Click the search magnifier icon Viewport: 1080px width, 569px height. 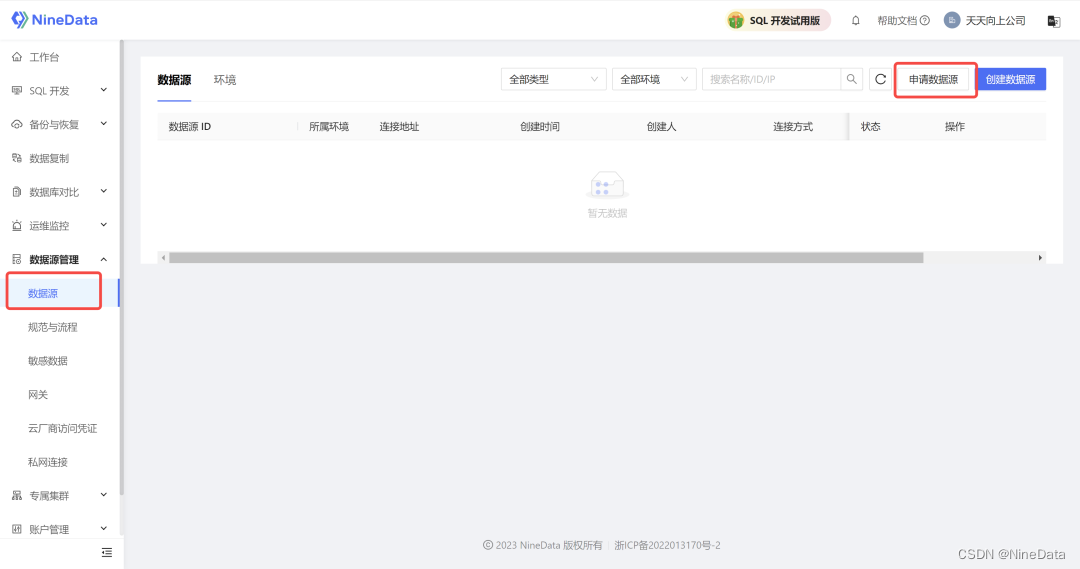(x=852, y=79)
